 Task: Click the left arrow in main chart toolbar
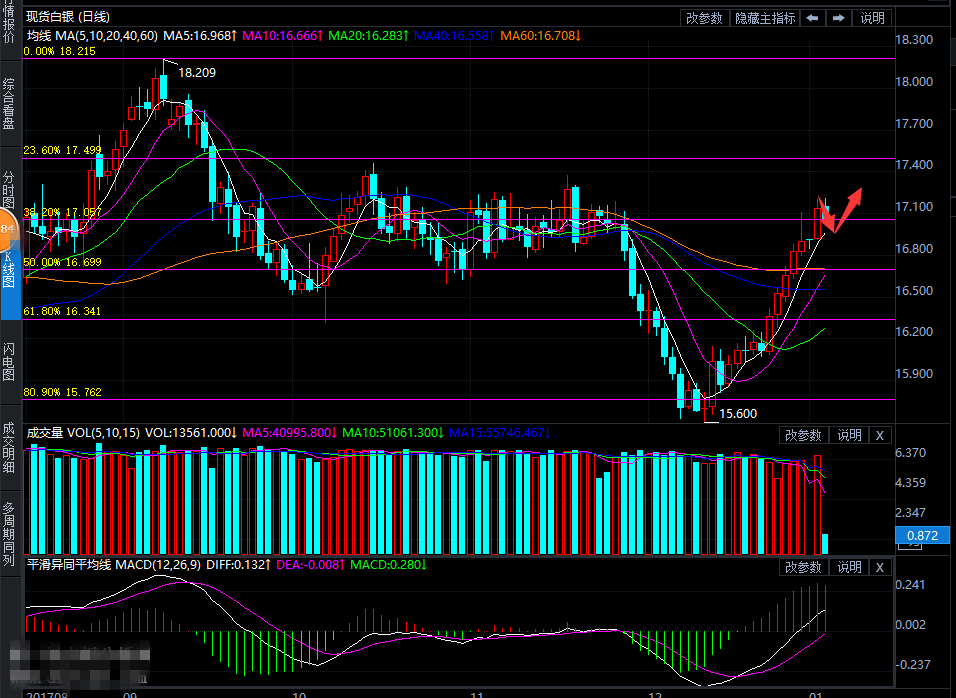[x=813, y=18]
